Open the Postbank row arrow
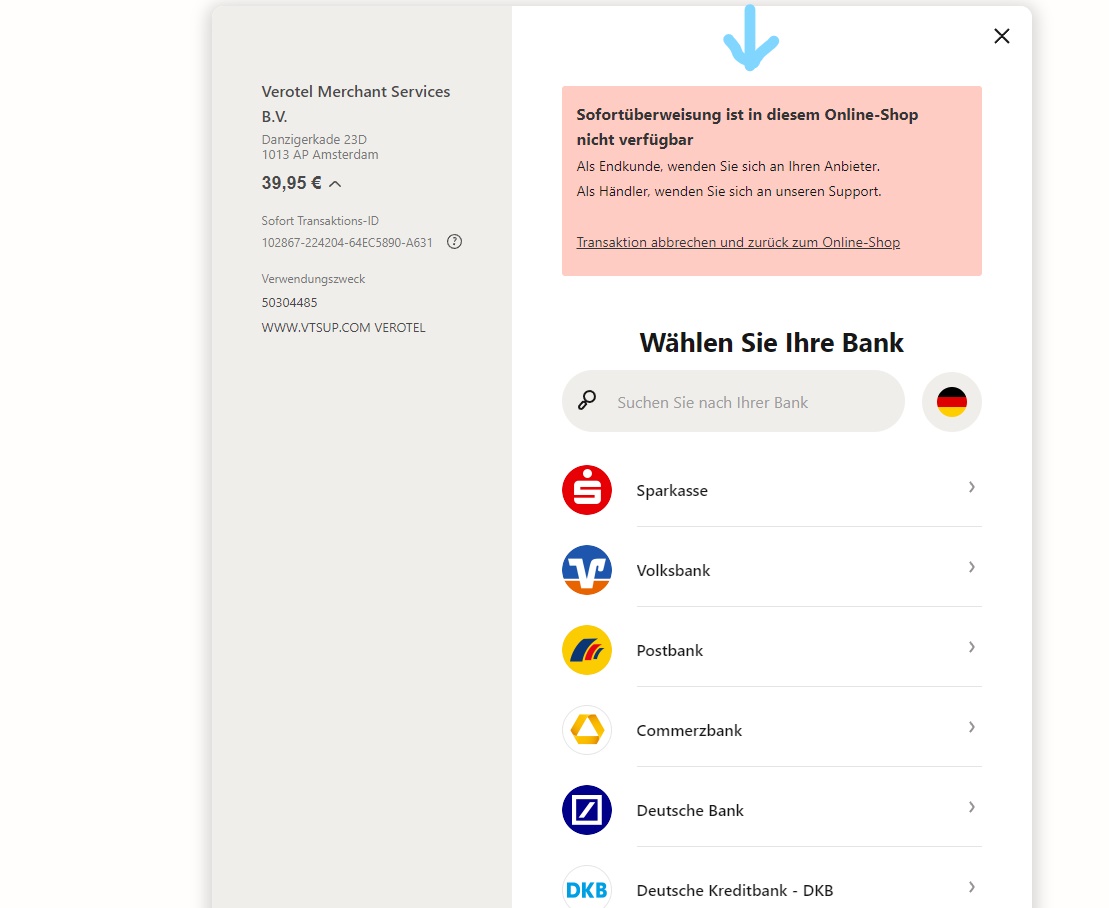This screenshot has width=1109, height=908. pos(971,647)
